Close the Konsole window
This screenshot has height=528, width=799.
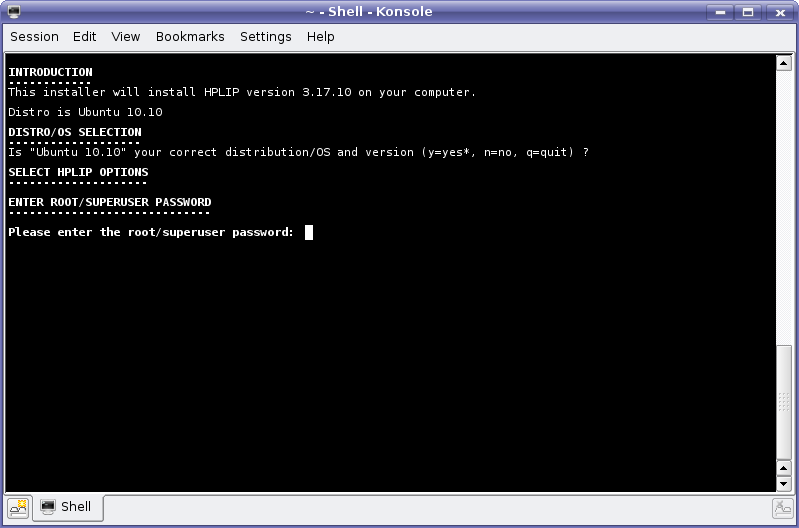(x=779, y=12)
